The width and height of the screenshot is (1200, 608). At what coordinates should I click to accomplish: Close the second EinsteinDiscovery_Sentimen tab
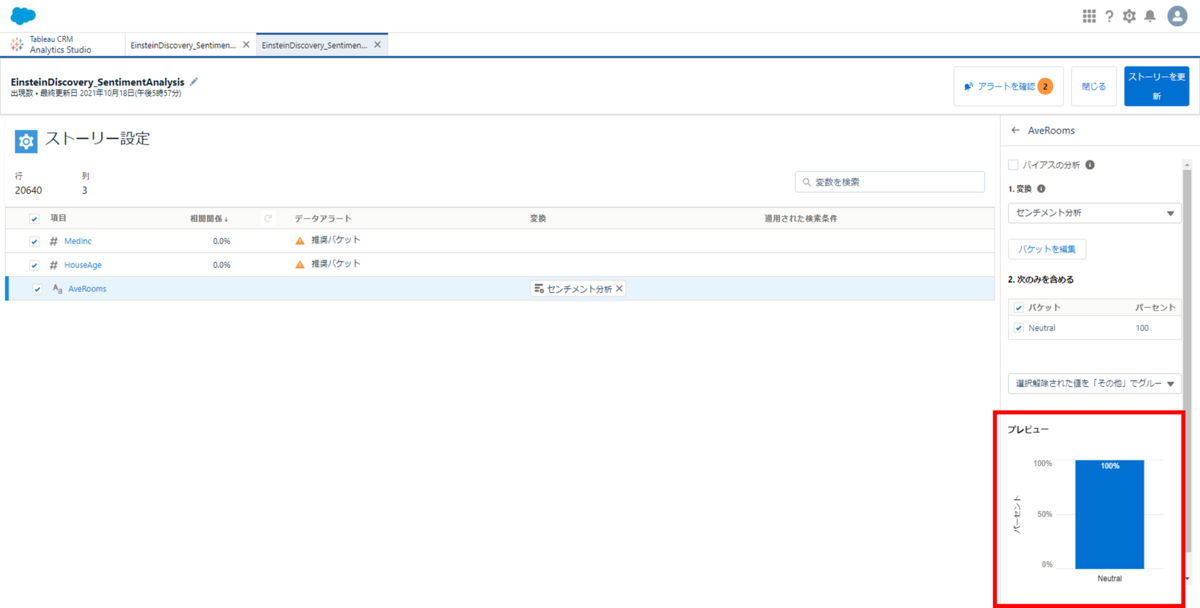point(377,45)
